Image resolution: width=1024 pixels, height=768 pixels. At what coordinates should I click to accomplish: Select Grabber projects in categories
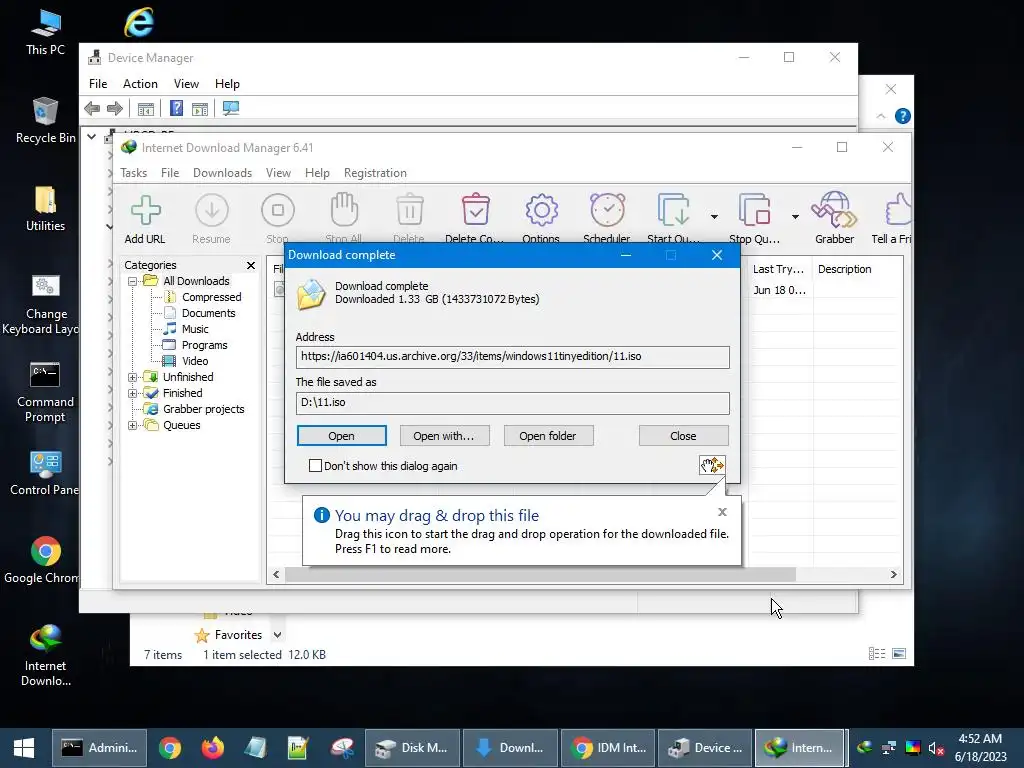(x=203, y=409)
